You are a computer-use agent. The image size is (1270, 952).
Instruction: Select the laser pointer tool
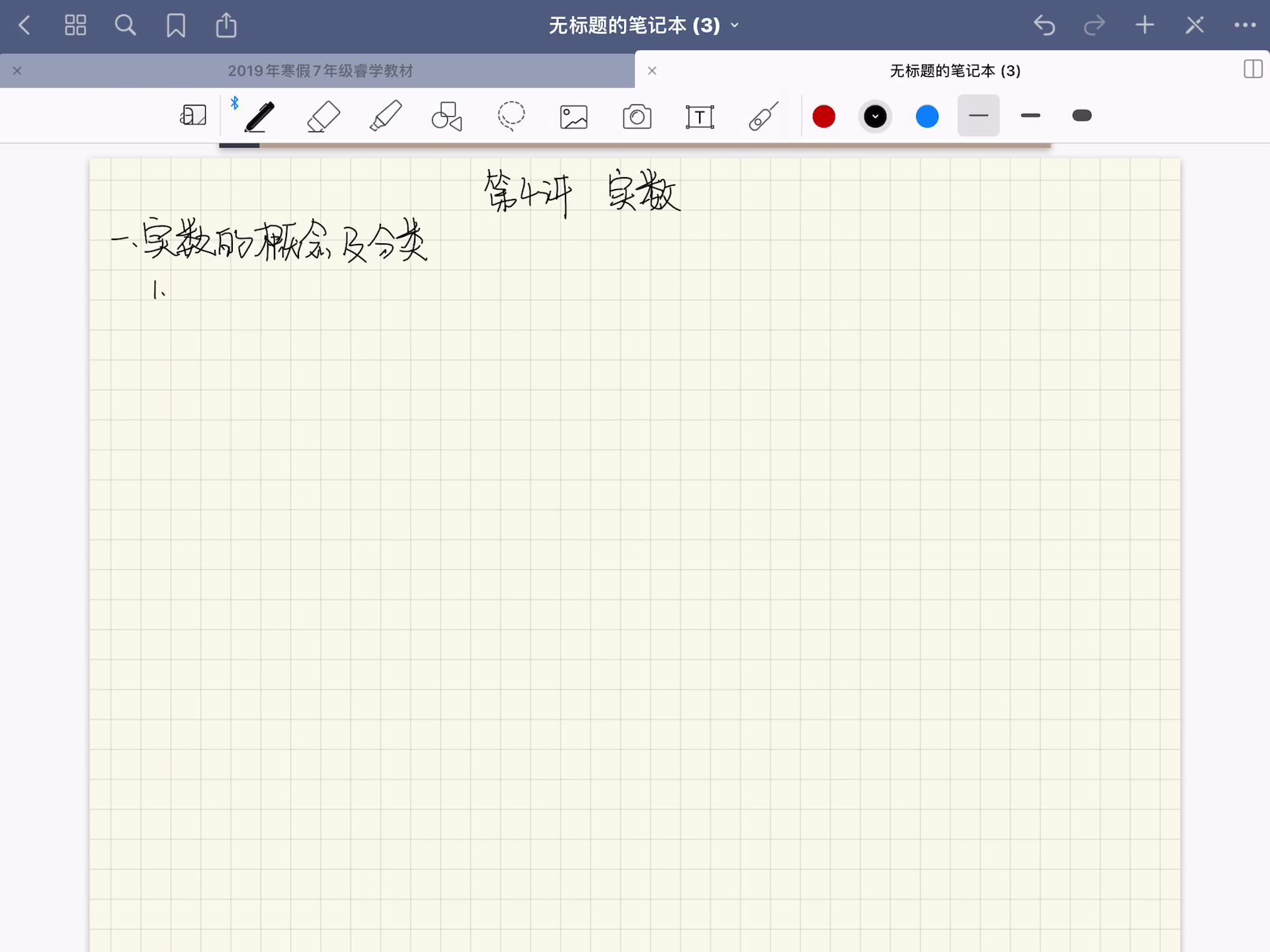point(763,116)
